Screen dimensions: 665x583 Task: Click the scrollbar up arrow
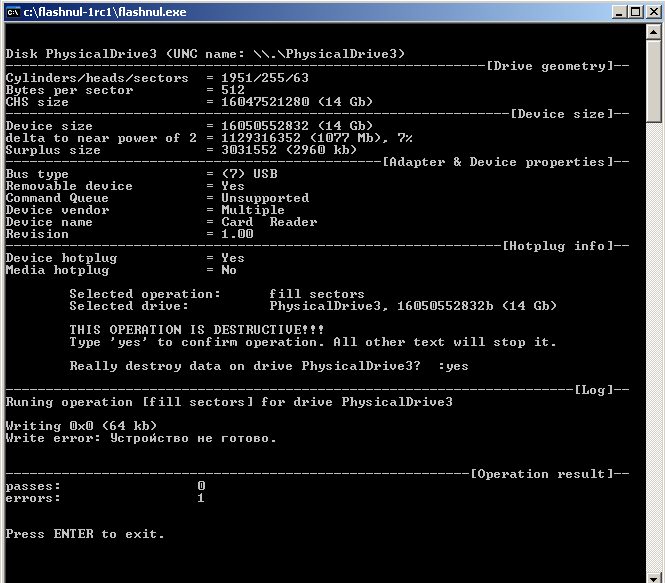(654, 34)
